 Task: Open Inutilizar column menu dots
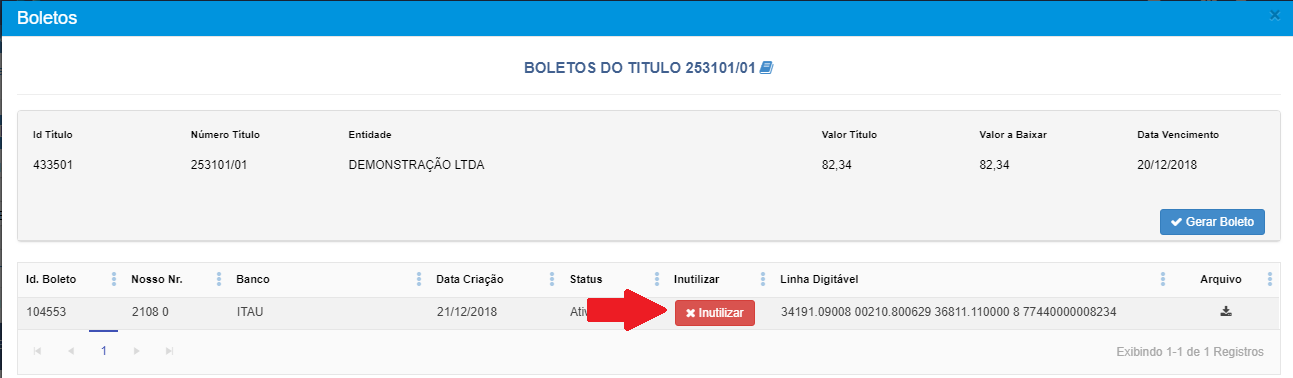coord(762,279)
